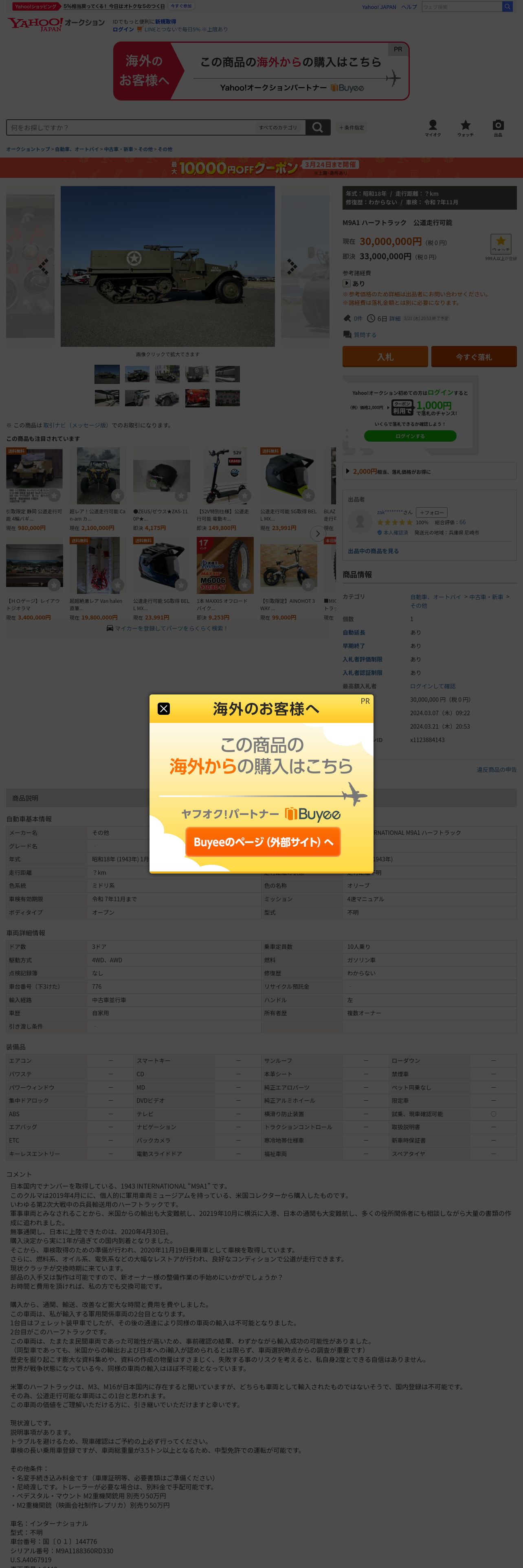This screenshot has width=523, height=1568.
Task: Click the web search button at top right
Action: [x=507, y=7]
